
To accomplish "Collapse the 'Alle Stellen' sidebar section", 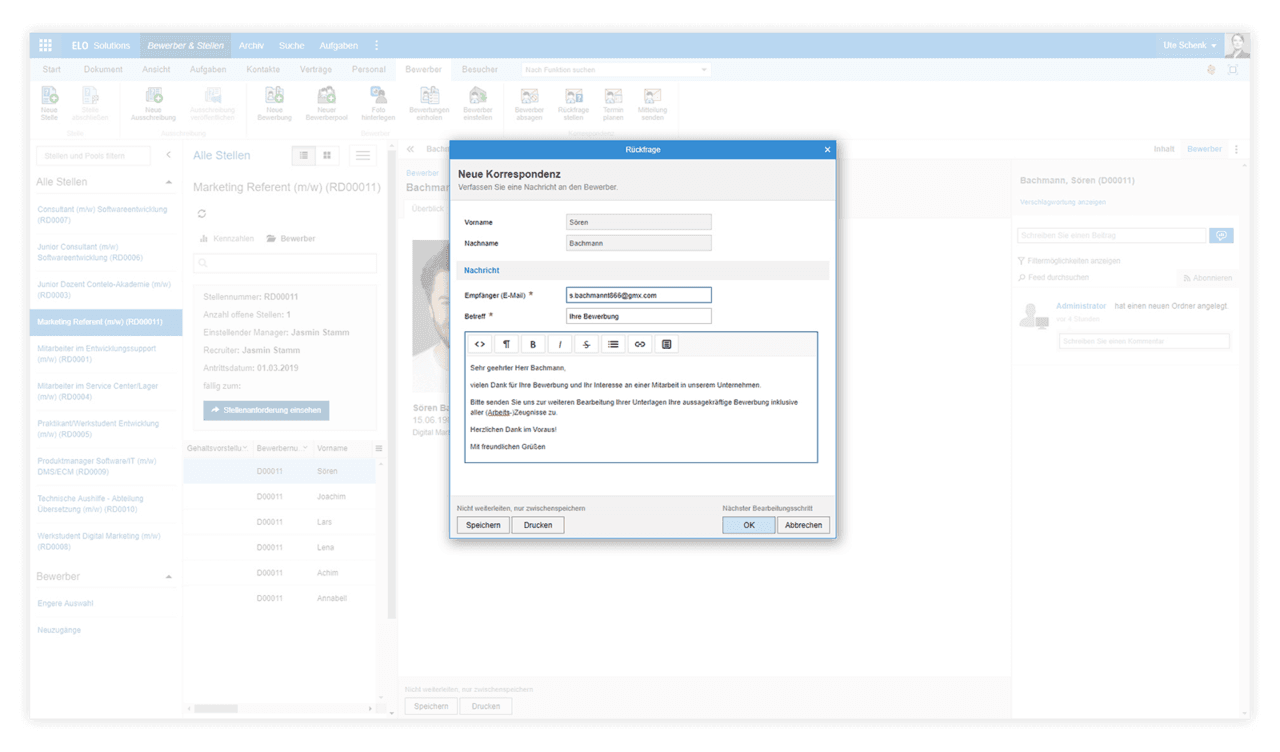I will 168,182.
